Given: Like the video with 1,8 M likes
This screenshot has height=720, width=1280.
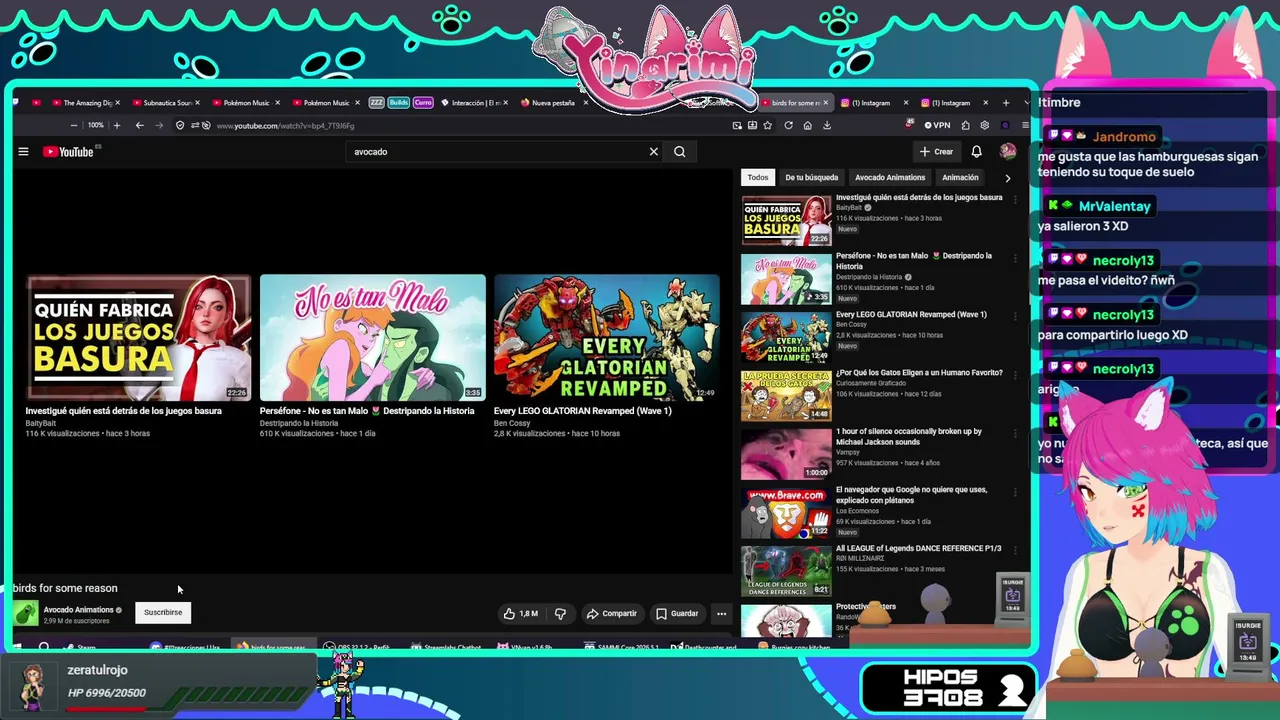Looking at the screenshot, I should point(520,614).
